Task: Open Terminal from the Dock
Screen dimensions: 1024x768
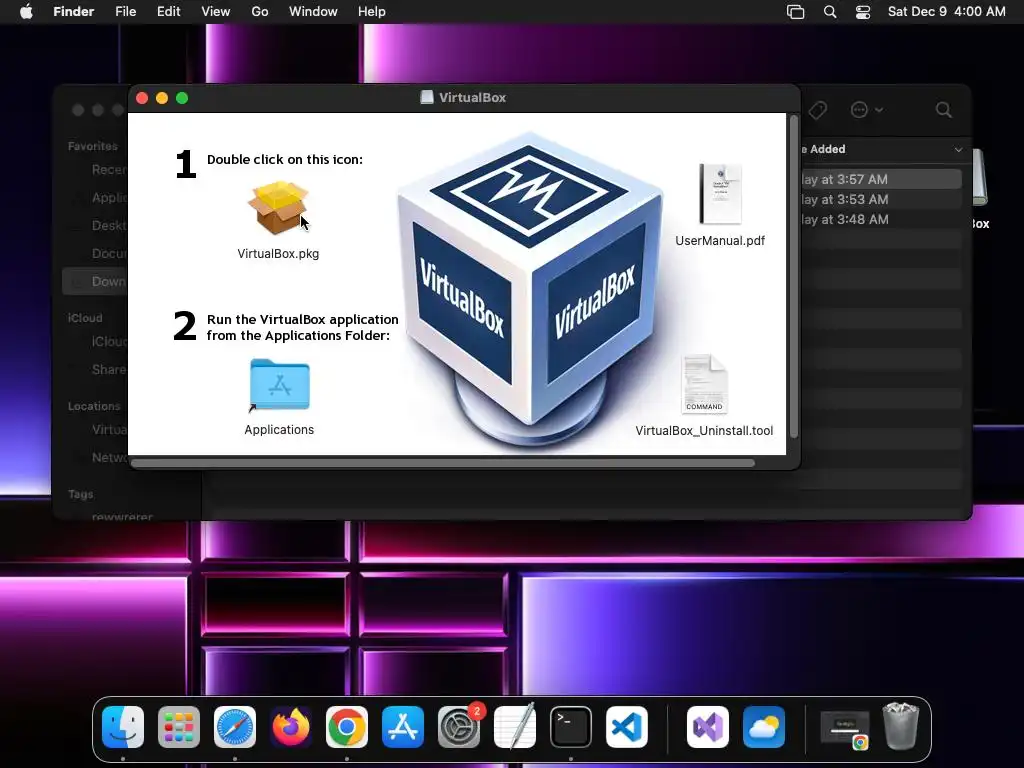Action: [571, 726]
